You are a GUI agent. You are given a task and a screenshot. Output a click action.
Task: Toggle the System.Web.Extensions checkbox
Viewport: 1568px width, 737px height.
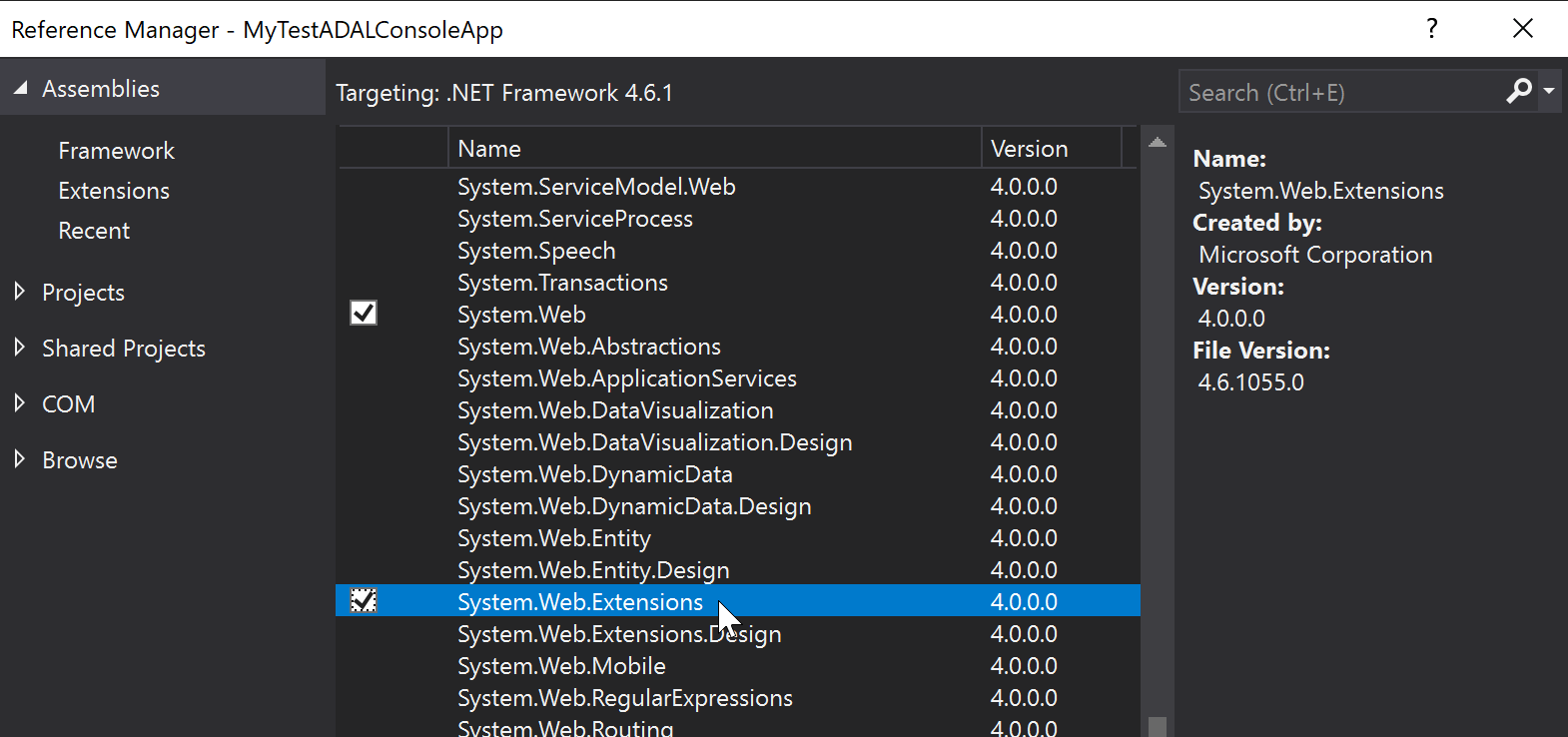pyautogui.click(x=364, y=601)
